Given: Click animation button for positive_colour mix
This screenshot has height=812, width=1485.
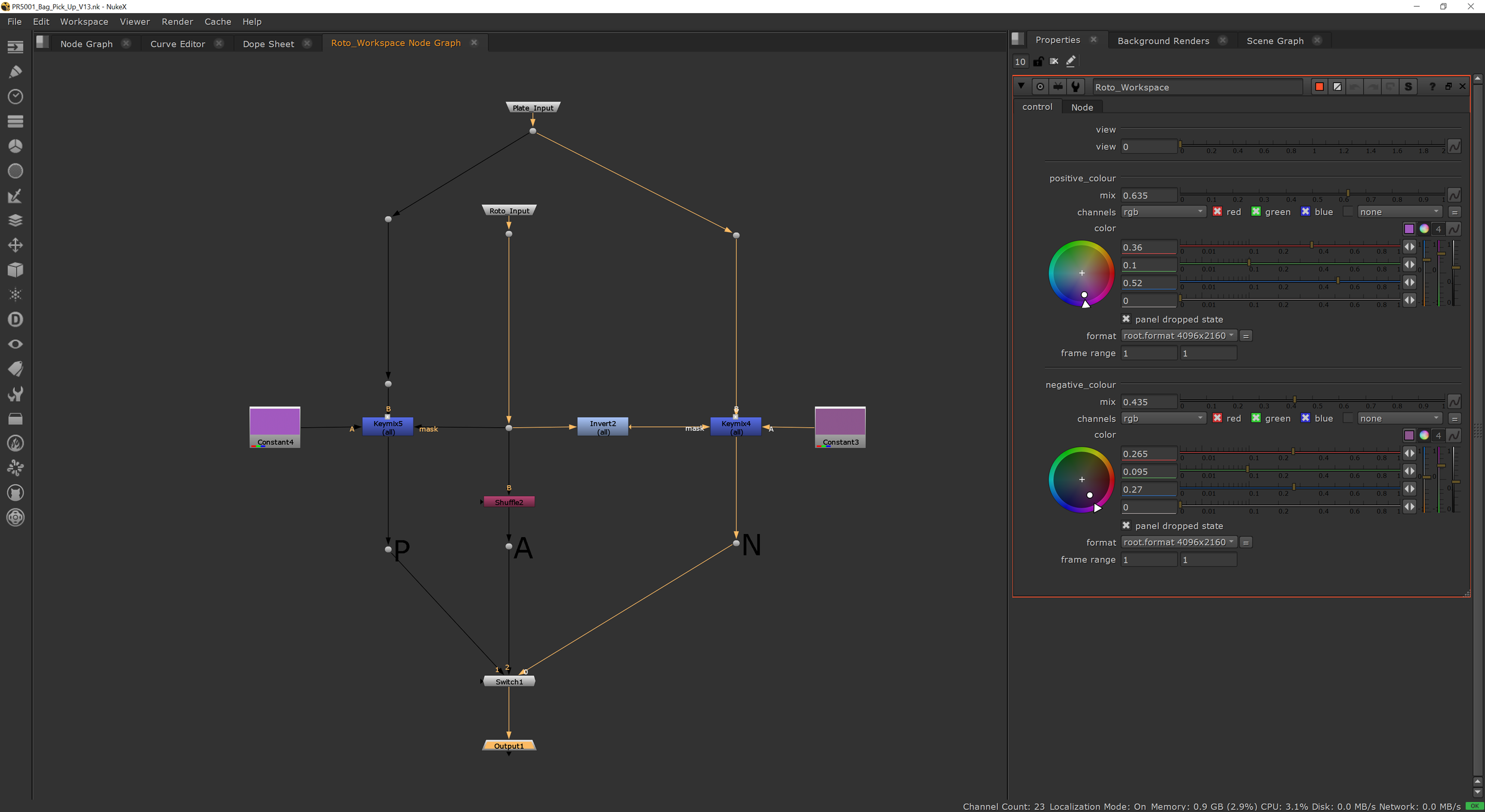Looking at the screenshot, I should pos(1454,195).
